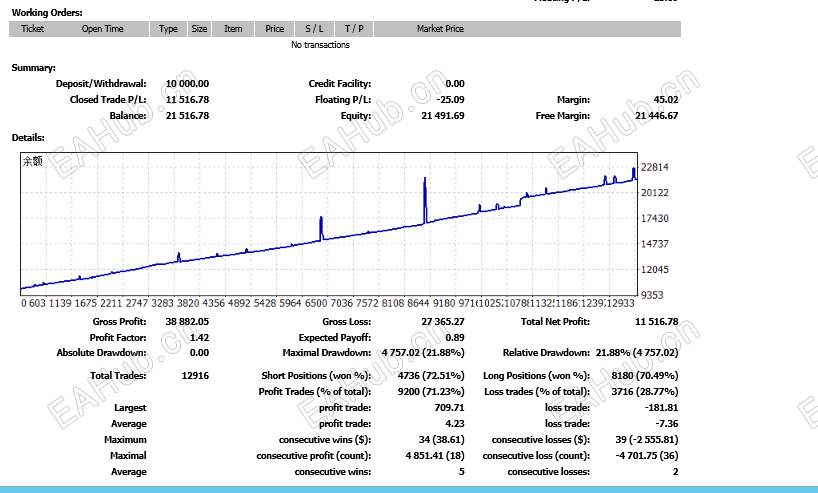The height and width of the screenshot is (493, 818).
Task: Select Deposit/Withdrawal value 10 000.00
Action: click(187, 83)
